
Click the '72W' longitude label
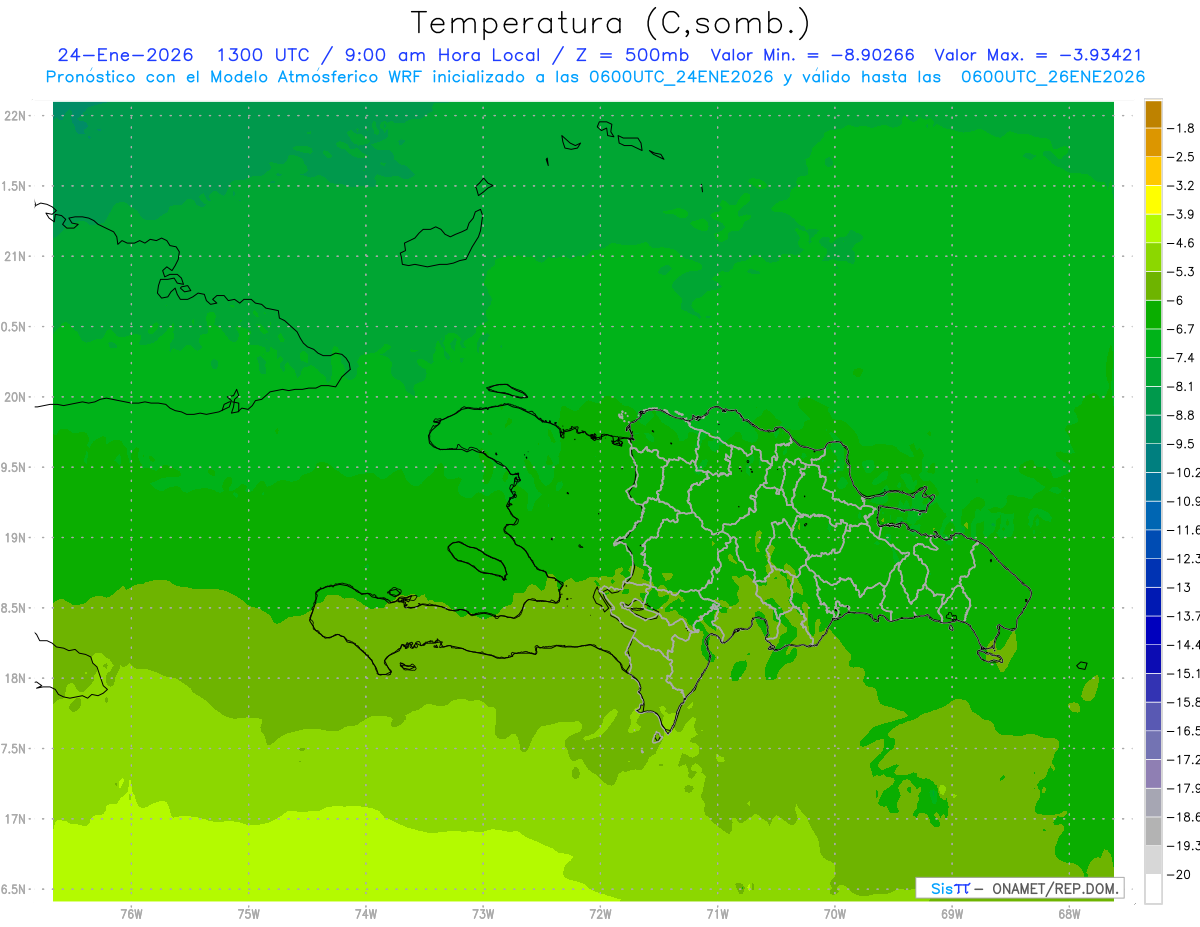[600, 914]
